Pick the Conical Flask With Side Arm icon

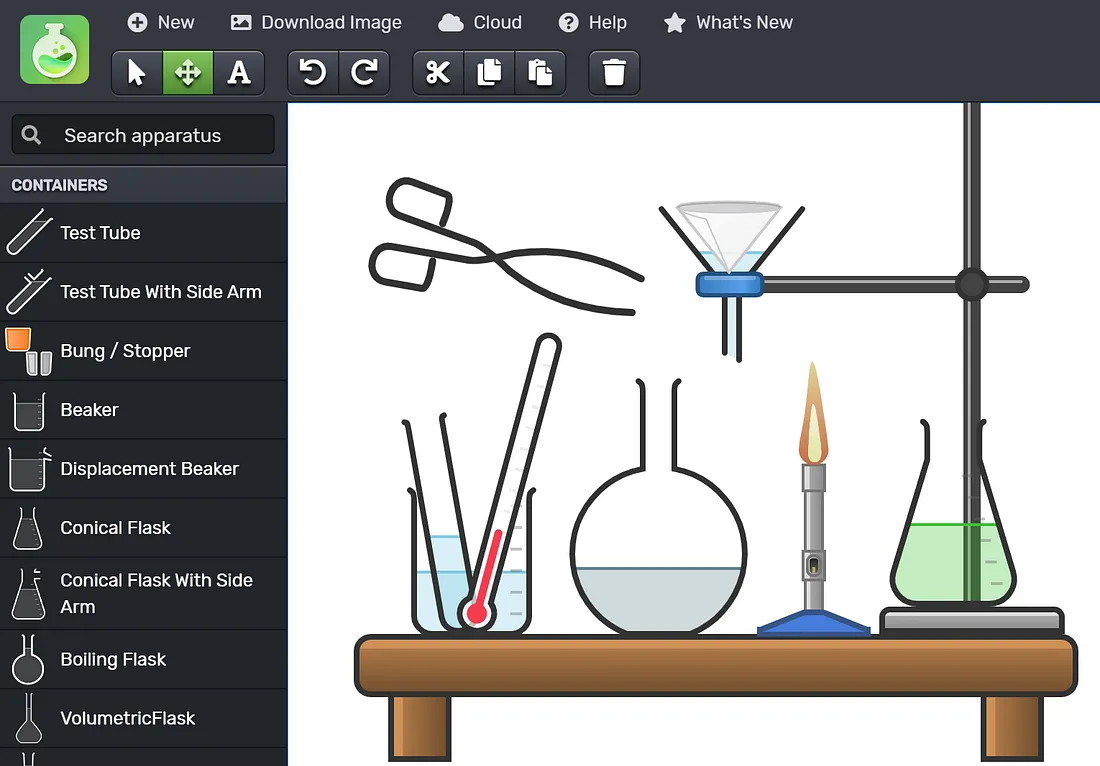tap(28, 593)
